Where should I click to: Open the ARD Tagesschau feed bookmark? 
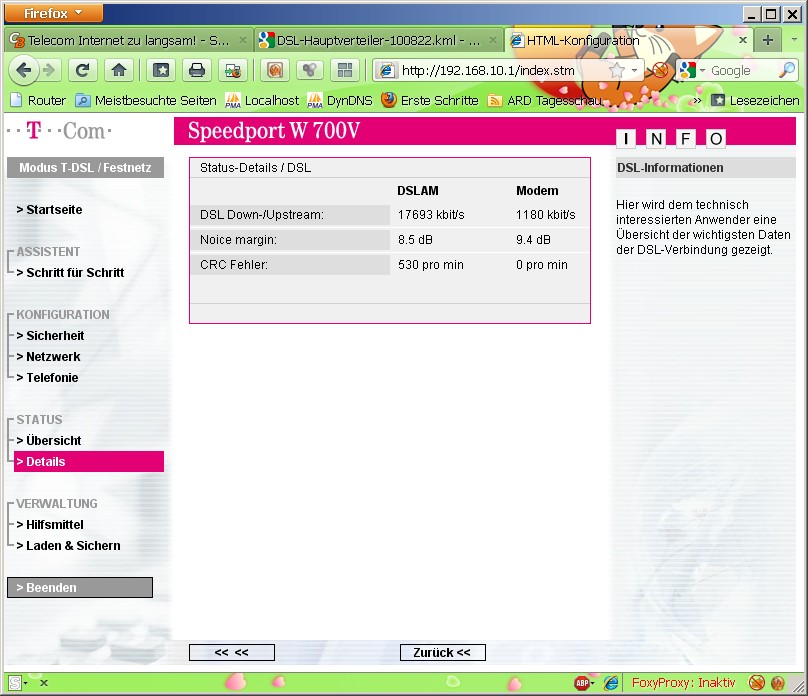coord(545,100)
